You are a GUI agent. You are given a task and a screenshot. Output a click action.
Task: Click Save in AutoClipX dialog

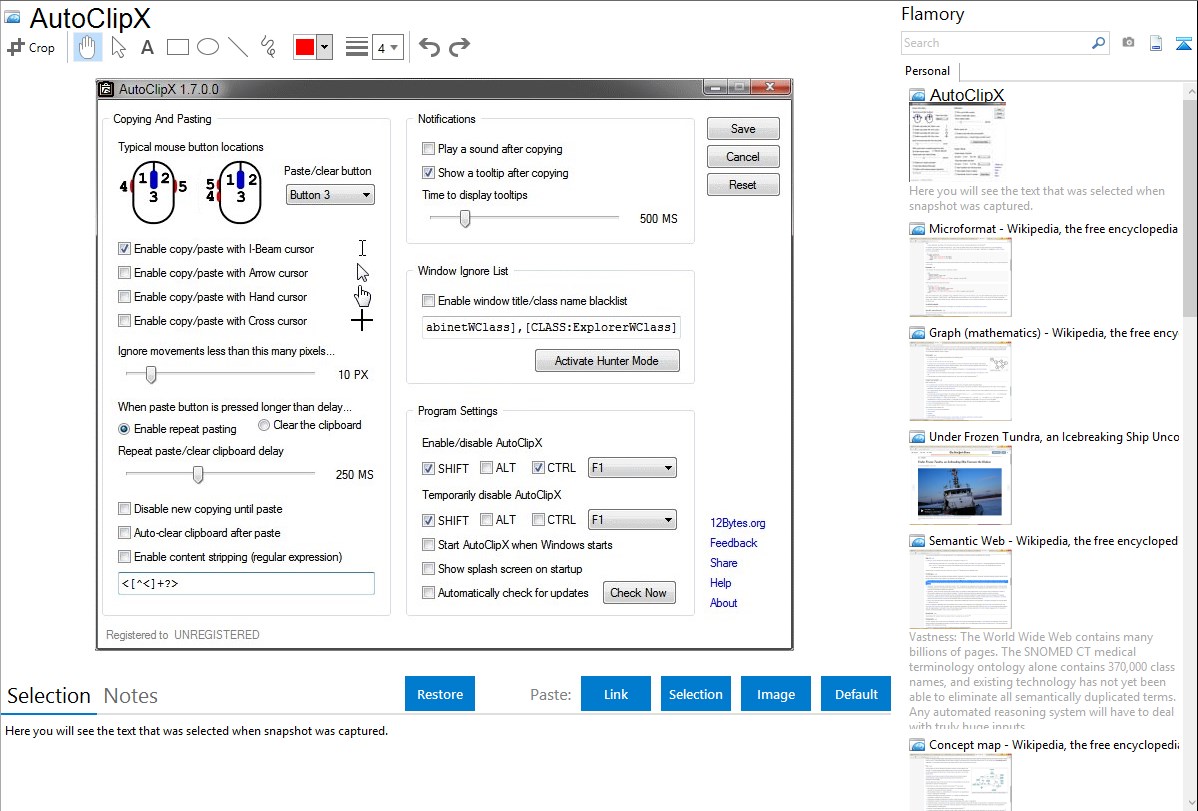743,128
